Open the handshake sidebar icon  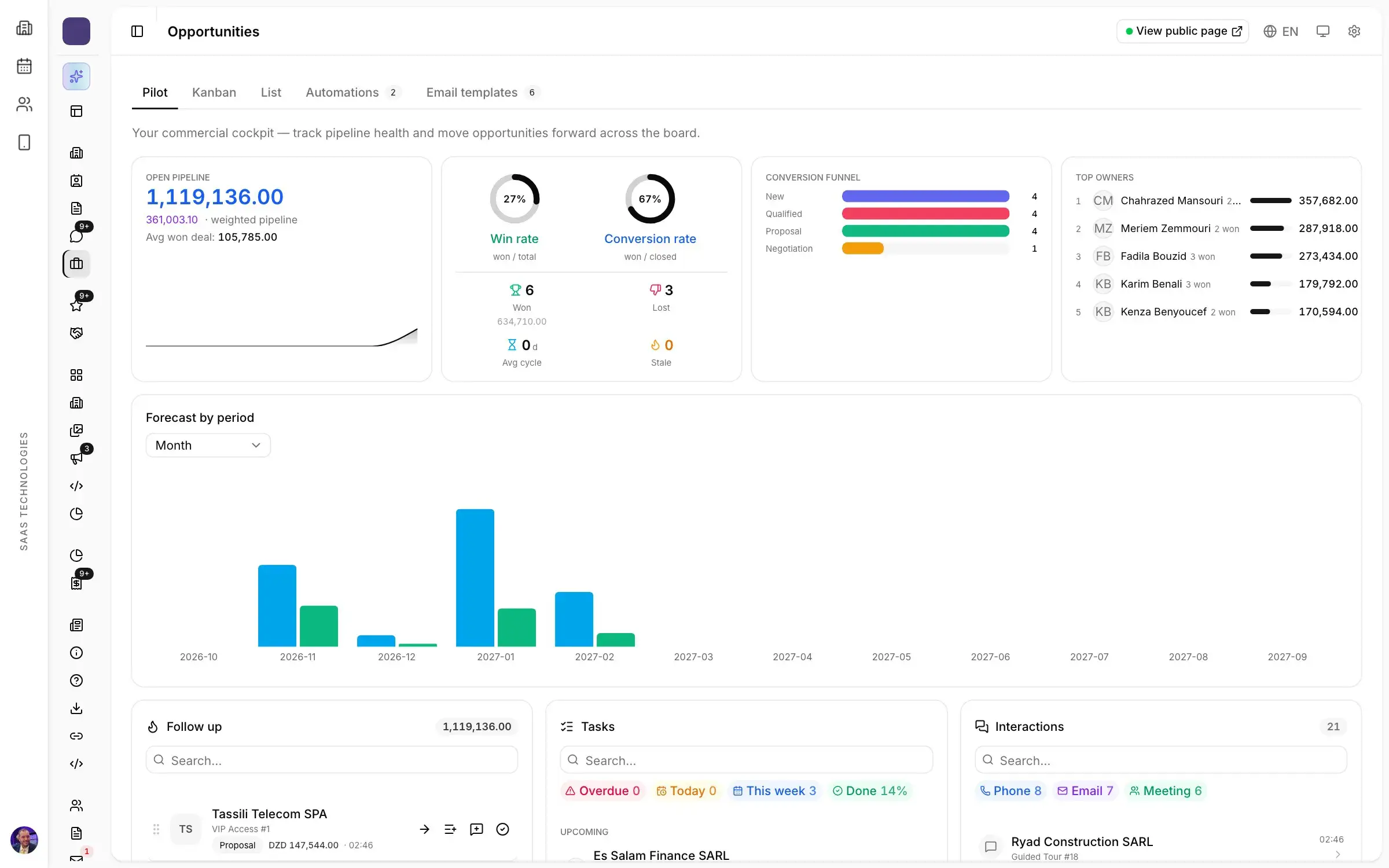(x=76, y=333)
